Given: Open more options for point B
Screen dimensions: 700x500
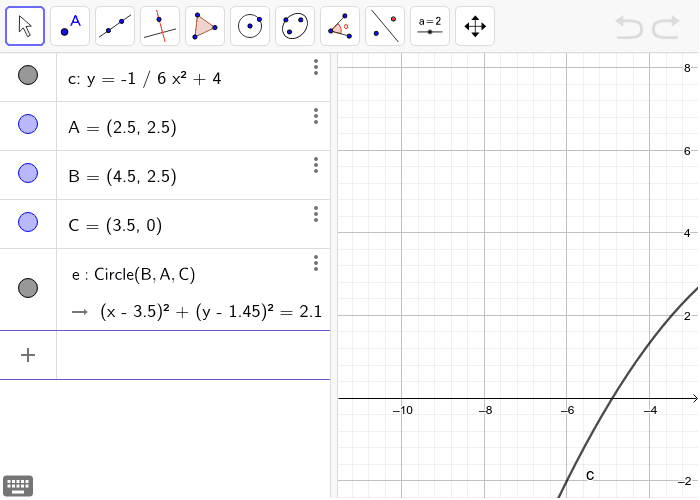Looking at the screenshot, I should 316,165.
